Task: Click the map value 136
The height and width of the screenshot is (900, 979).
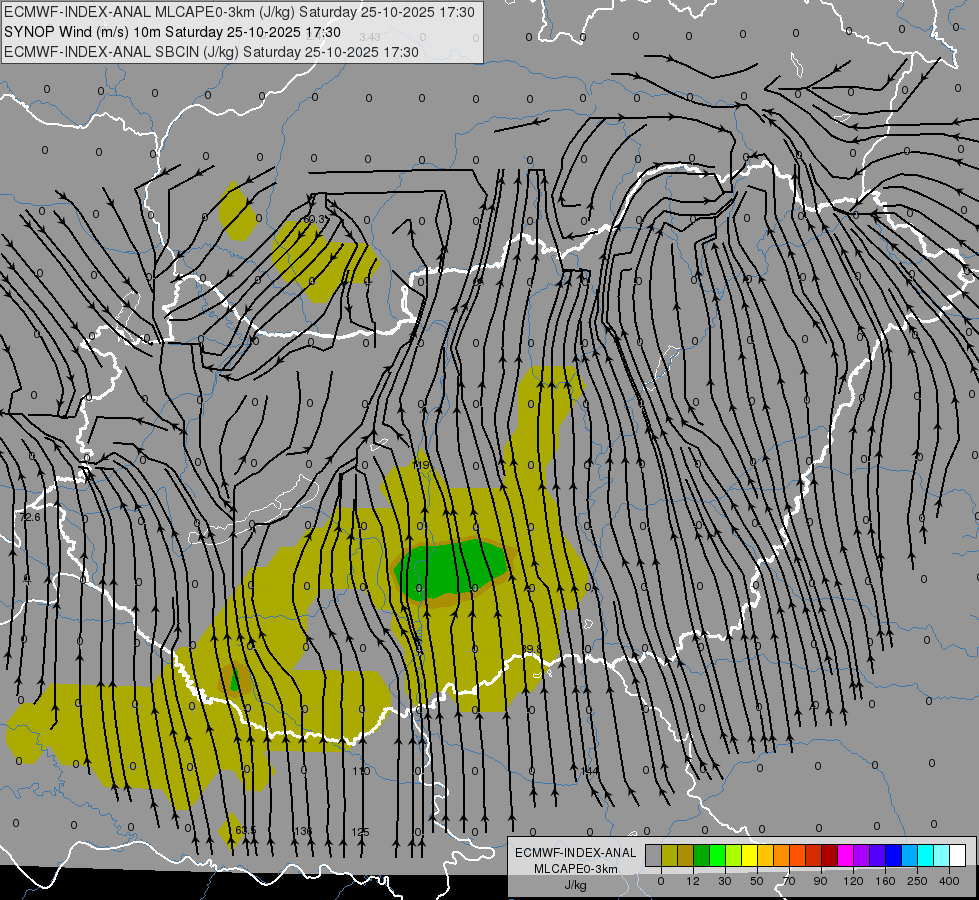Action: [x=303, y=831]
